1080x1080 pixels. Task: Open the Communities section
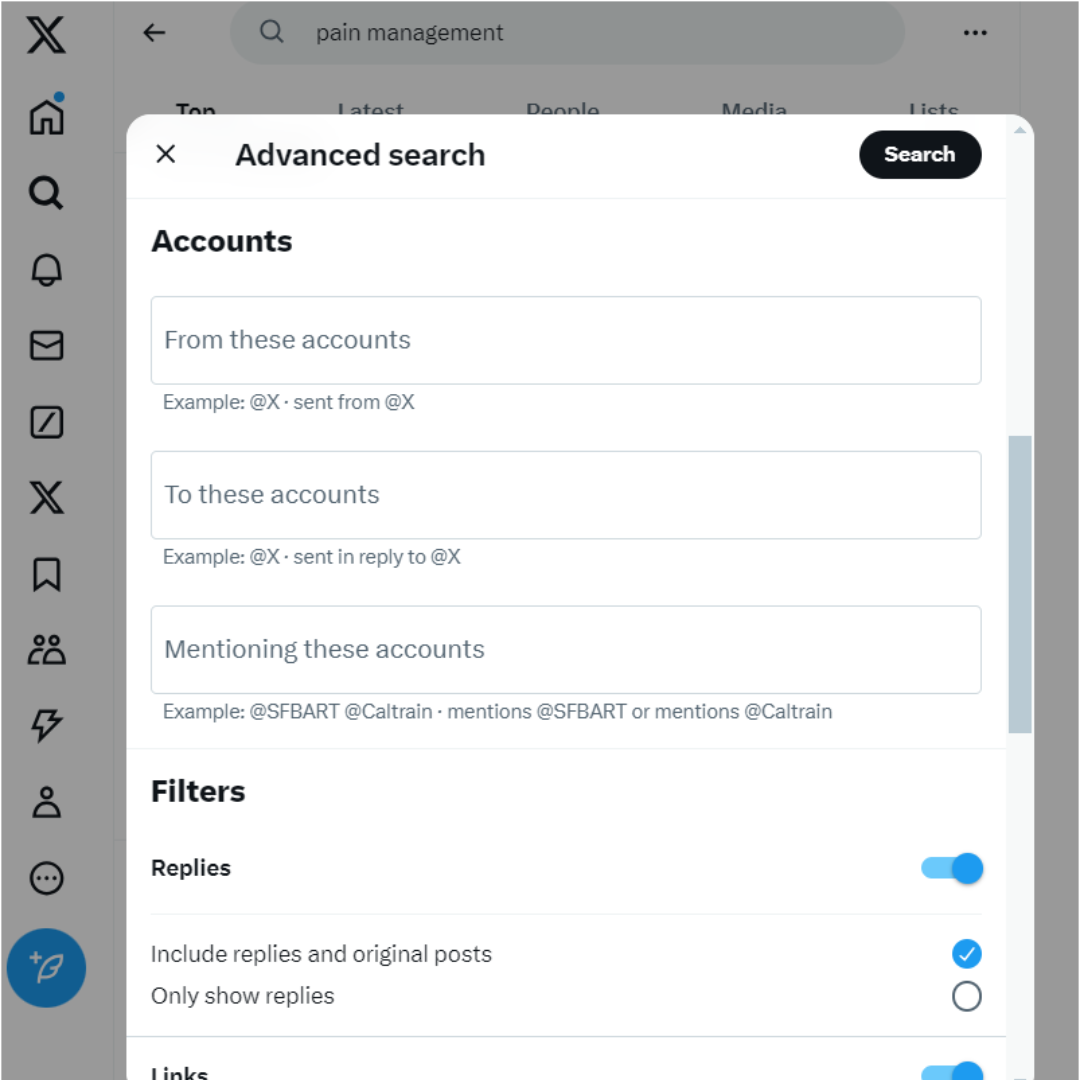pyautogui.click(x=46, y=650)
